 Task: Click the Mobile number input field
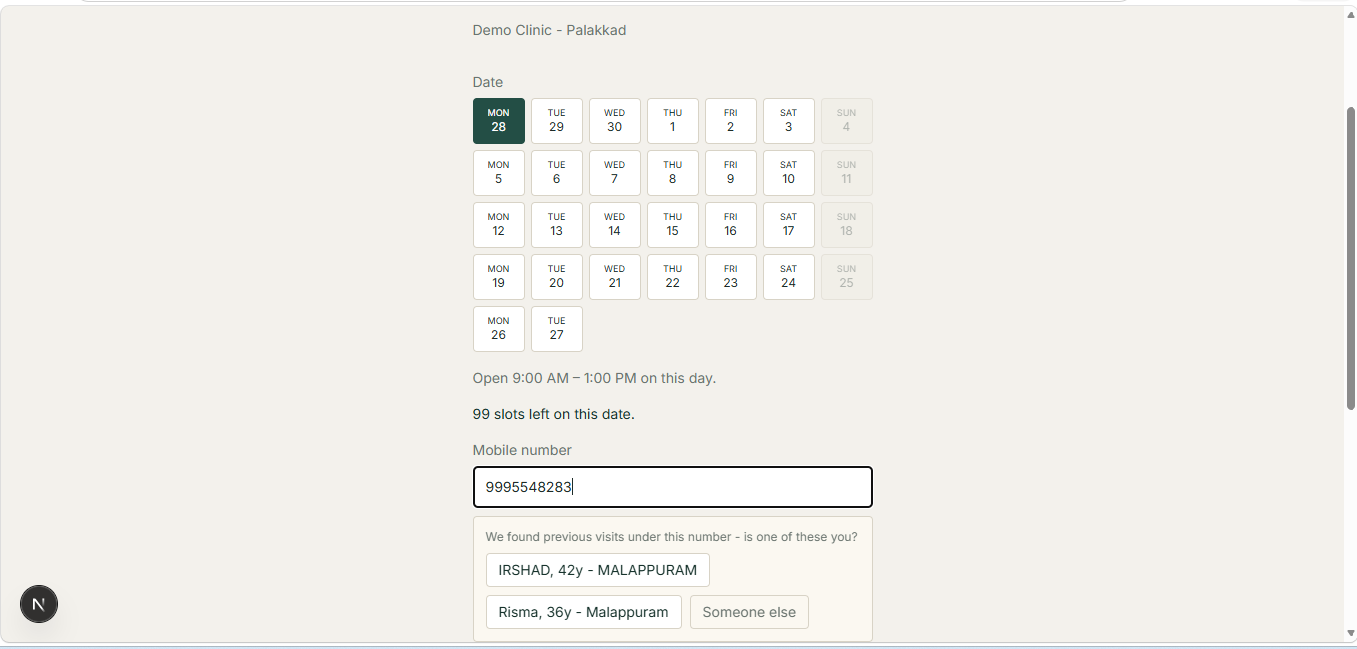[x=673, y=487]
